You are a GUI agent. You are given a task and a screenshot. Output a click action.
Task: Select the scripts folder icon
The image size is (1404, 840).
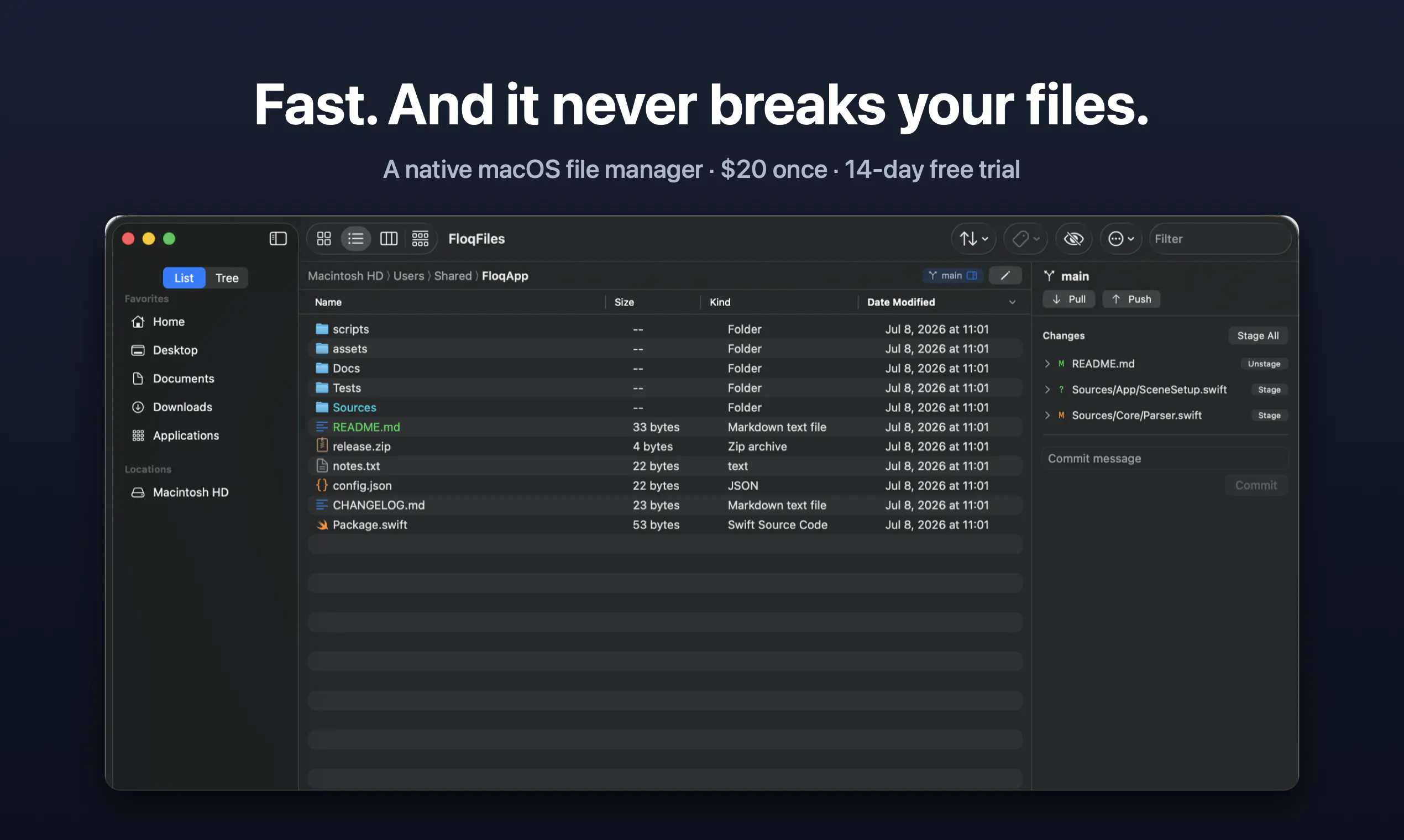322,329
